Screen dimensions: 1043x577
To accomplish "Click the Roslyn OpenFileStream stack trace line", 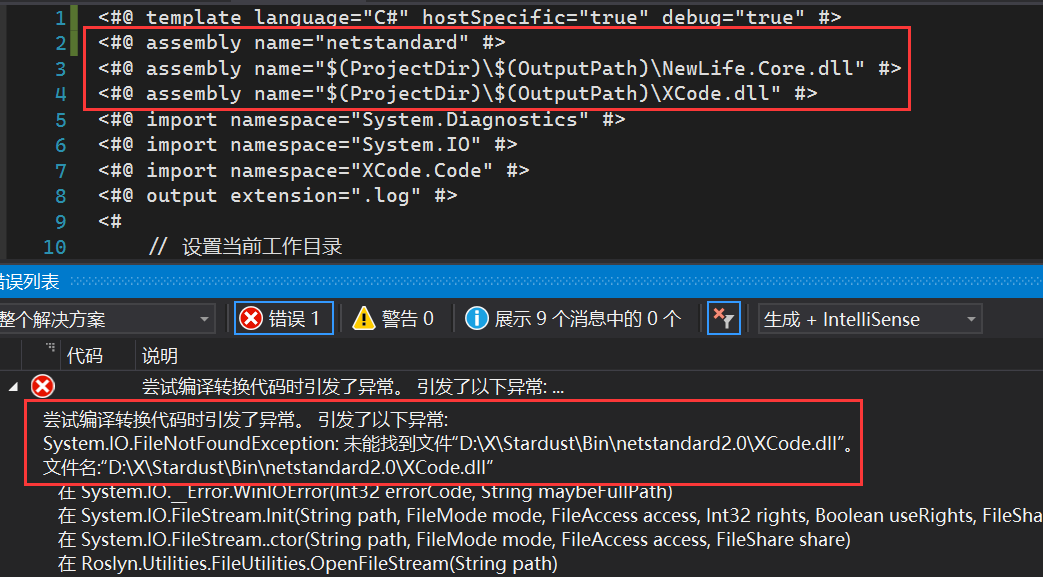I will [307, 564].
